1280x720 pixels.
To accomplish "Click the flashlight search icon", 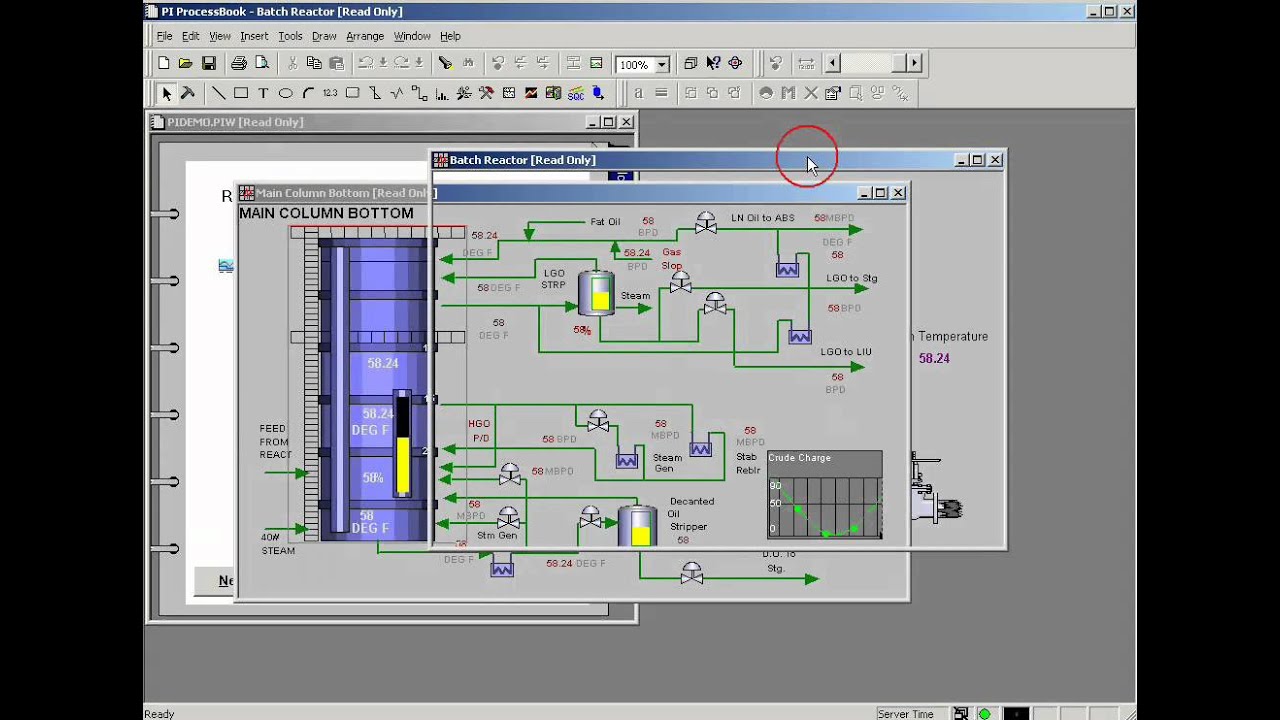I will pyautogui.click(x=445, y=63).
